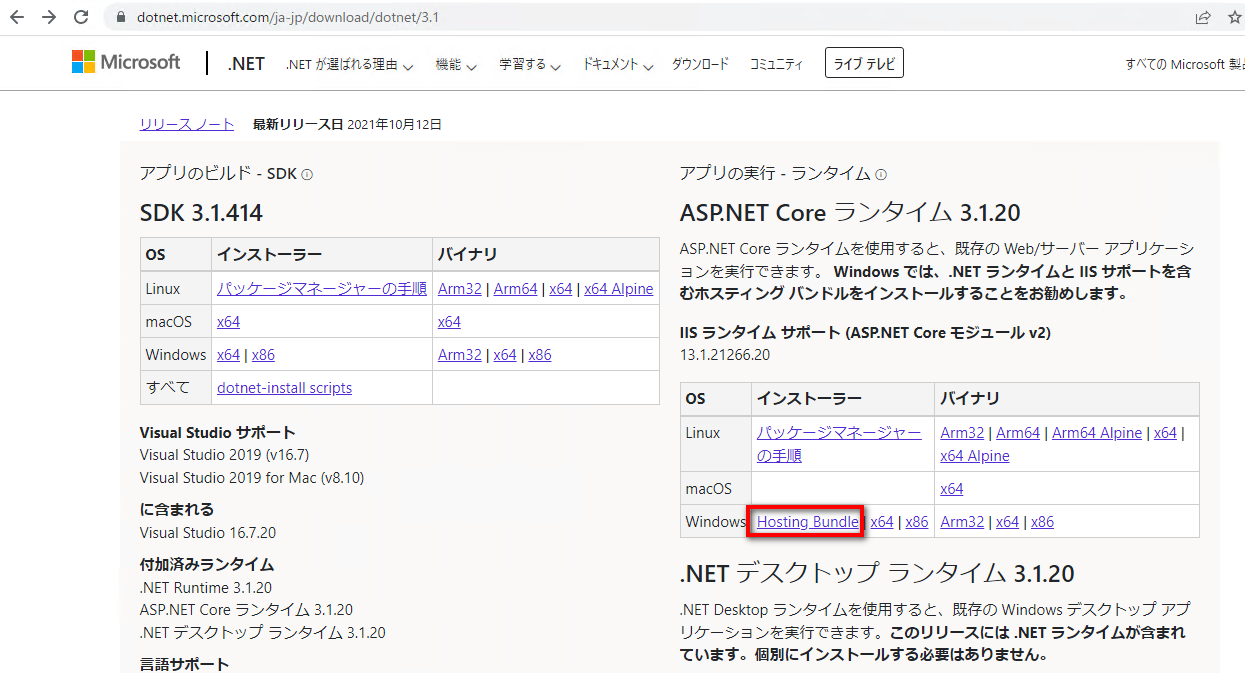This screenshot has height=673, width=1245.
Task: Download SDK Windows x86 binary
Action: (x=540, y=355)
